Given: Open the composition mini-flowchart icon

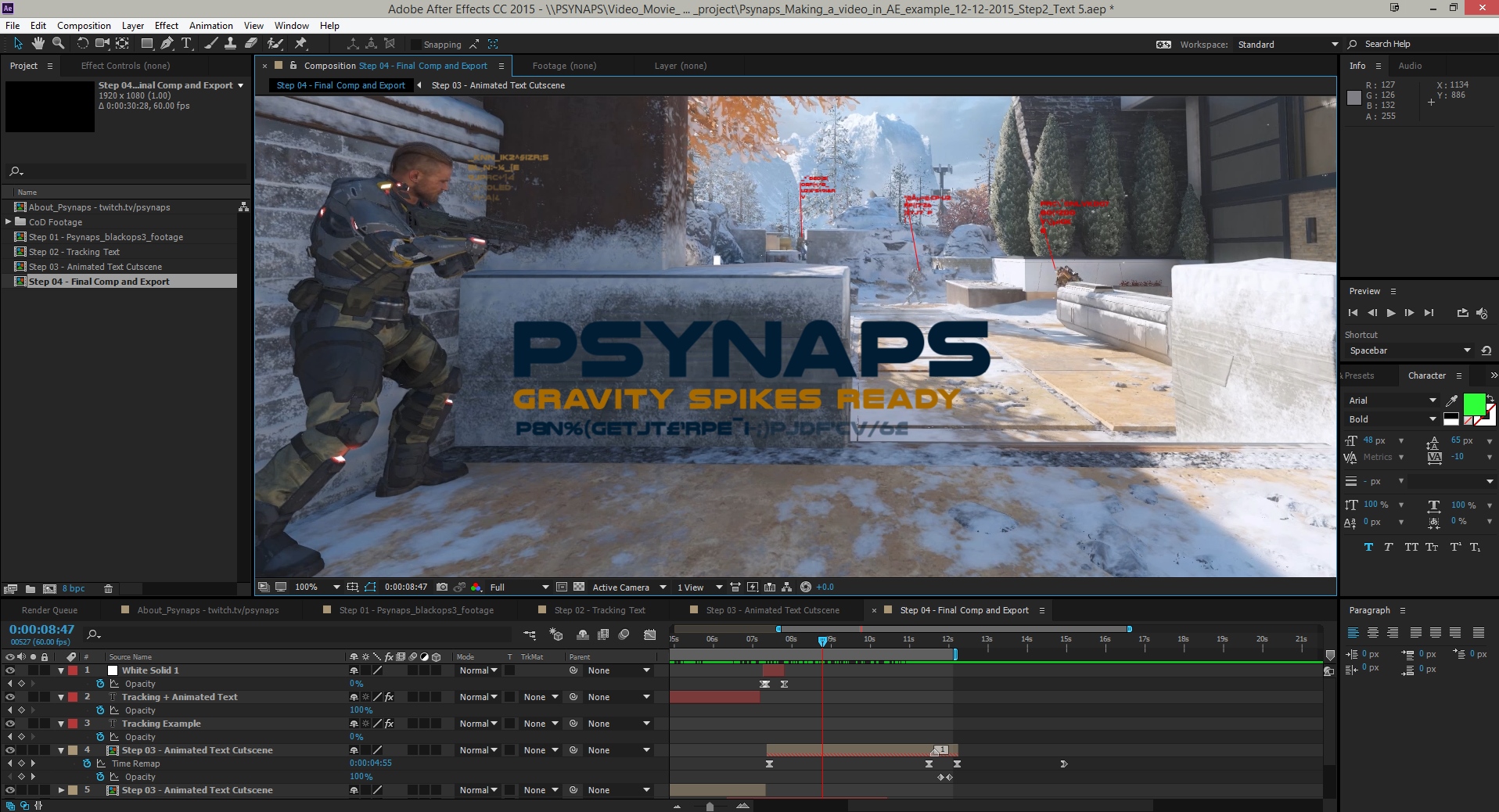Looking at the screenshot, I should point(530,634).
